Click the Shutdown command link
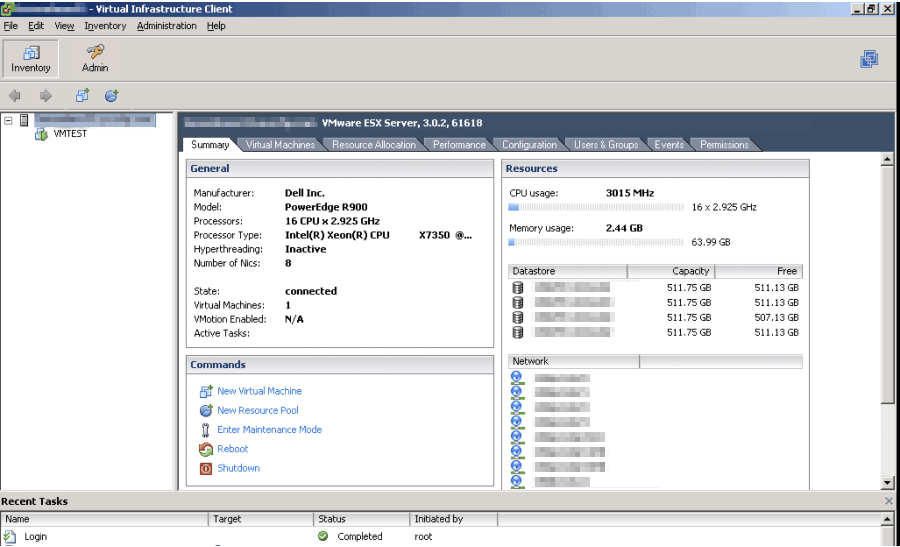The width and height of the screenshot is (900, 547). [x=238, y=468]
